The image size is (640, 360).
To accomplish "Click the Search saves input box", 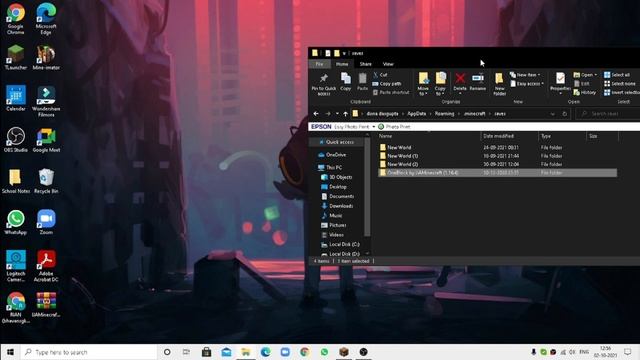I will pyautogui.click(x=608, y=114).
